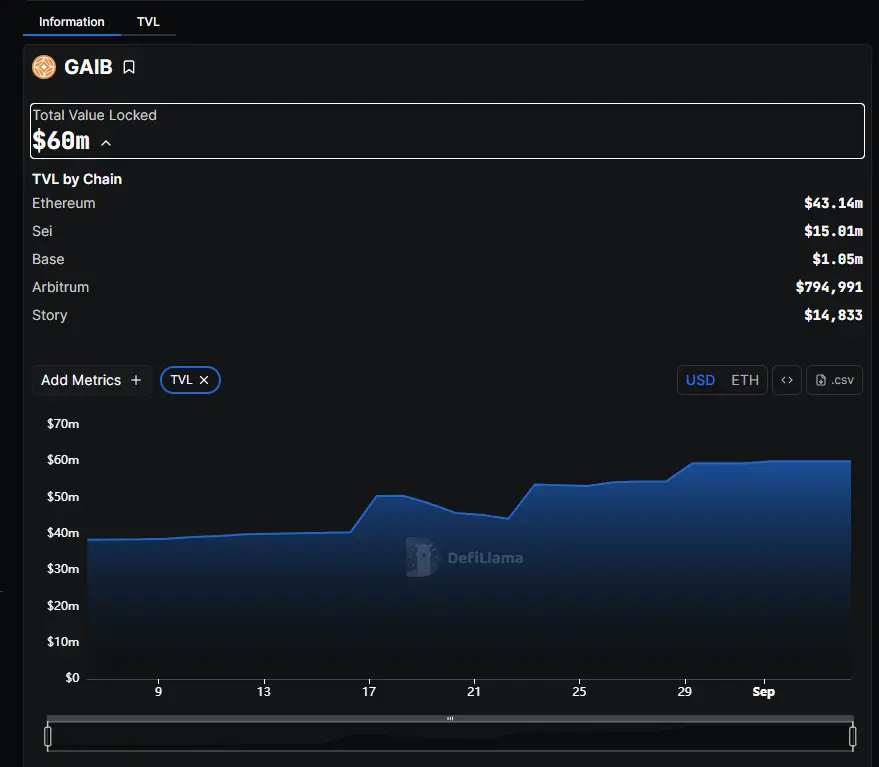Click right handle of chart range slider
Viewport: 879px width, 767px height.
click(x=853, y=736)
